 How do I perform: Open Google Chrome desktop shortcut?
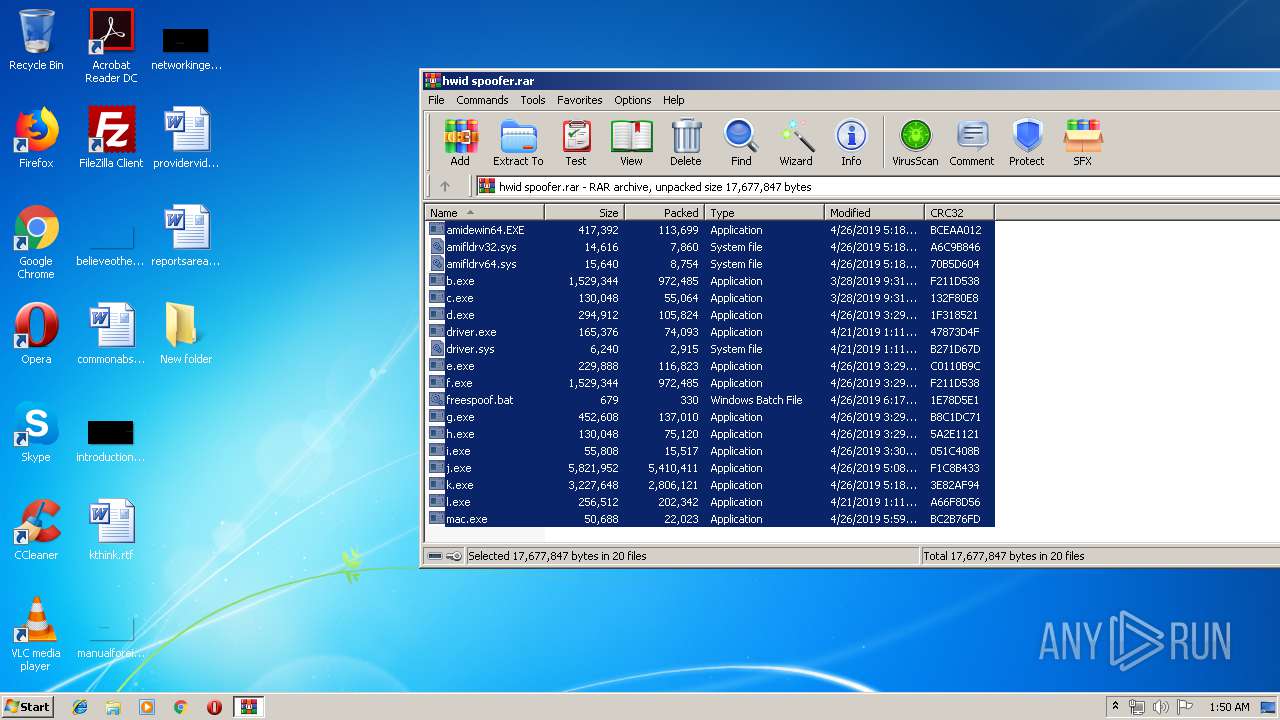pos(36,242)
